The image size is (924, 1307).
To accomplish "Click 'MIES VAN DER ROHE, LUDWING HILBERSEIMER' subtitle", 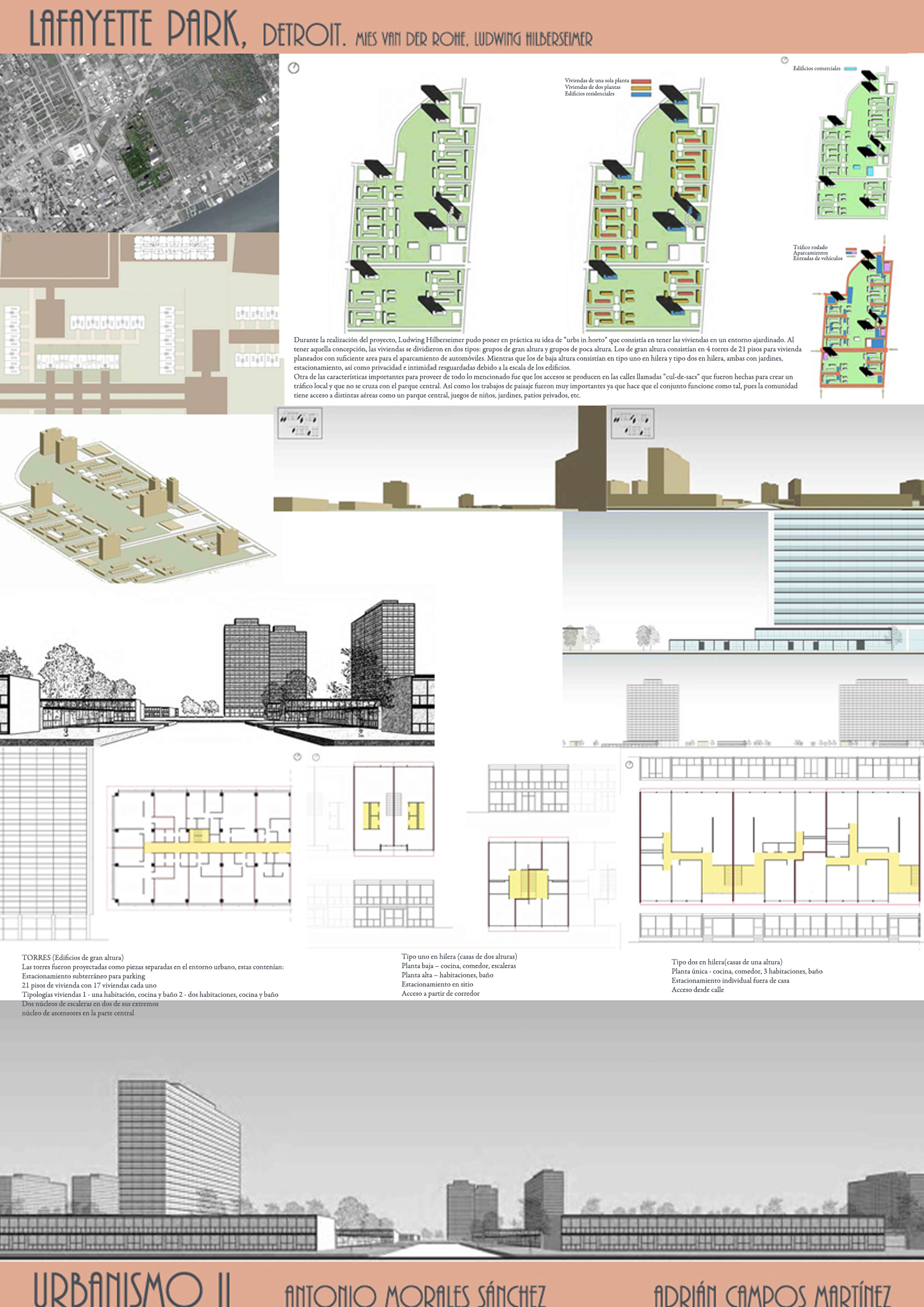I will coord(474,40).
